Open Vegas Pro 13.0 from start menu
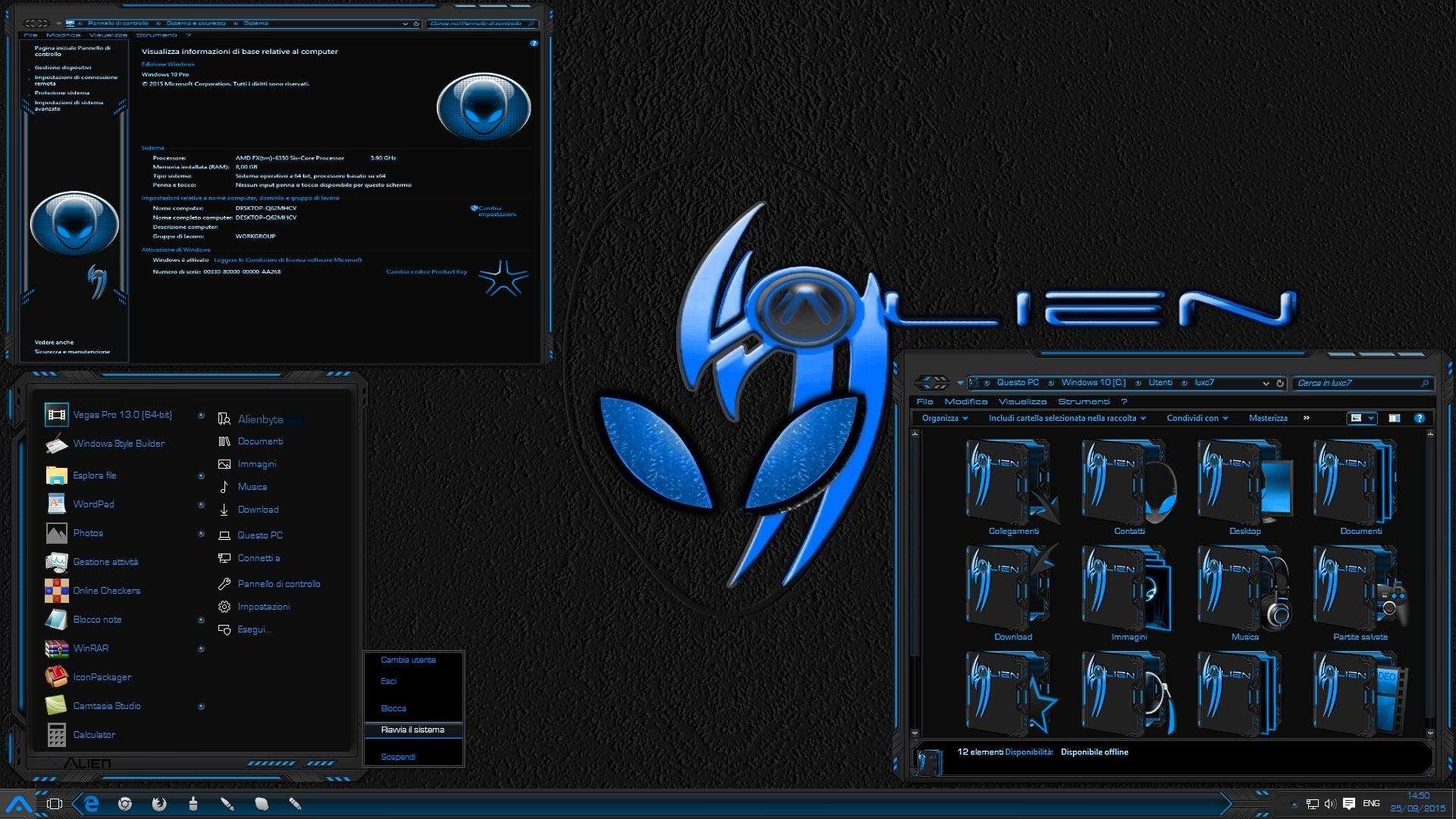1456x819 pixels. coord(122,415)
